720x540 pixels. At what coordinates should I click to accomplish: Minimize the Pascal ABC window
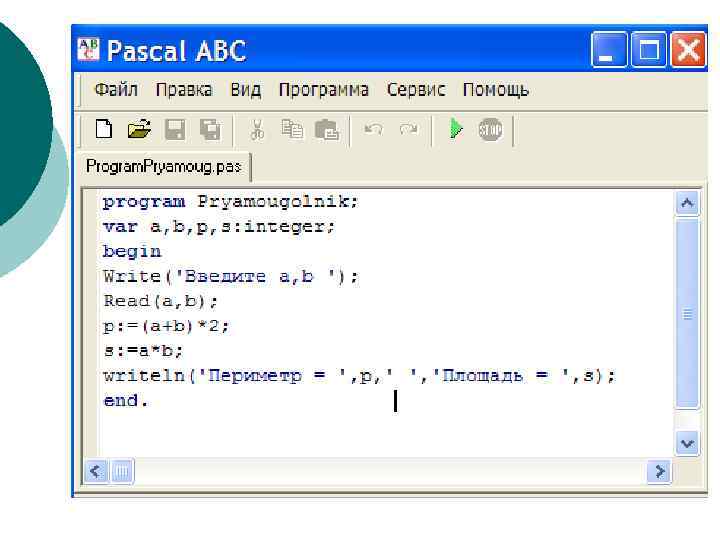609,50
